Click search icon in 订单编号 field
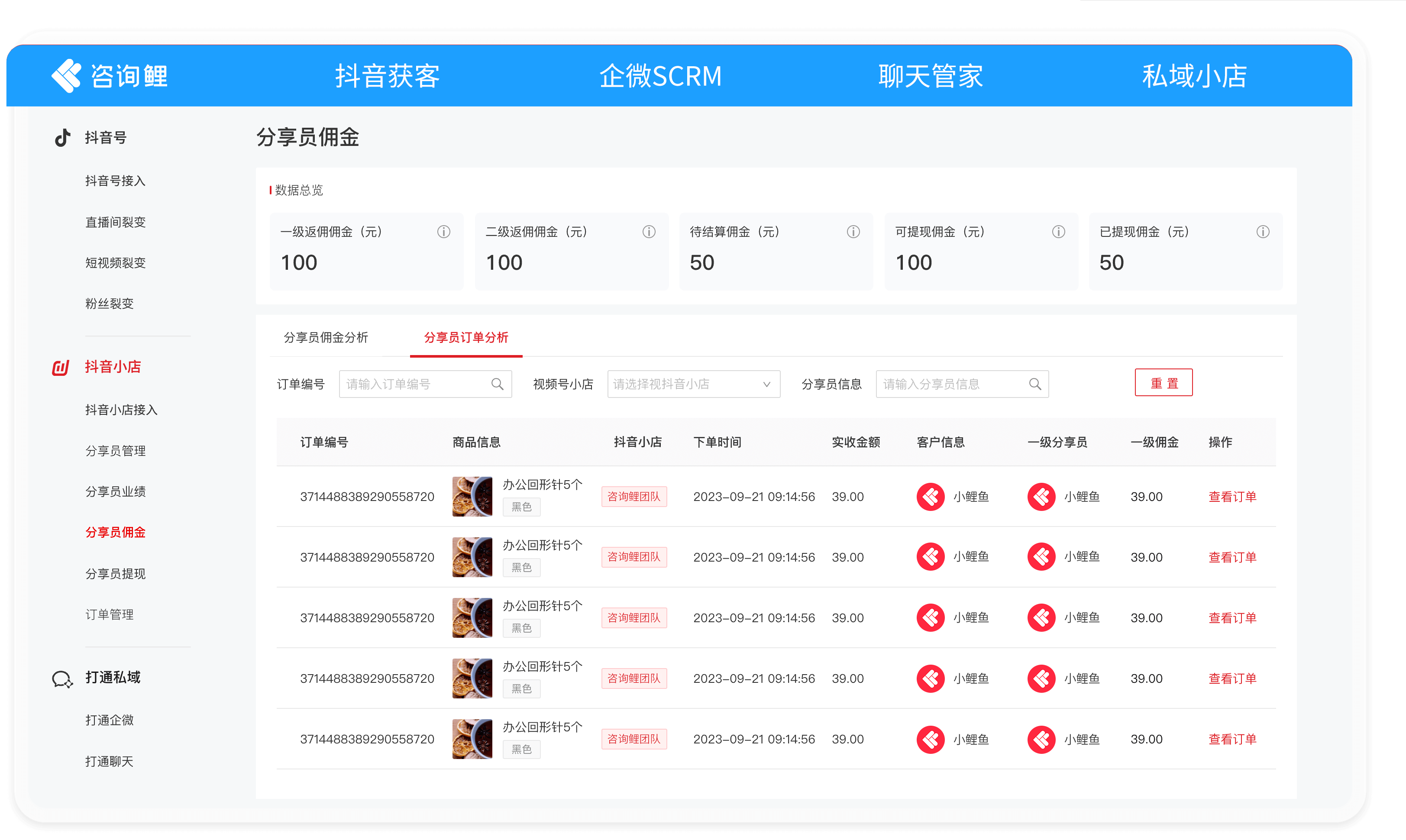Image resolution: width=1406 pixels, height=840 pixels. pos(497,384)
